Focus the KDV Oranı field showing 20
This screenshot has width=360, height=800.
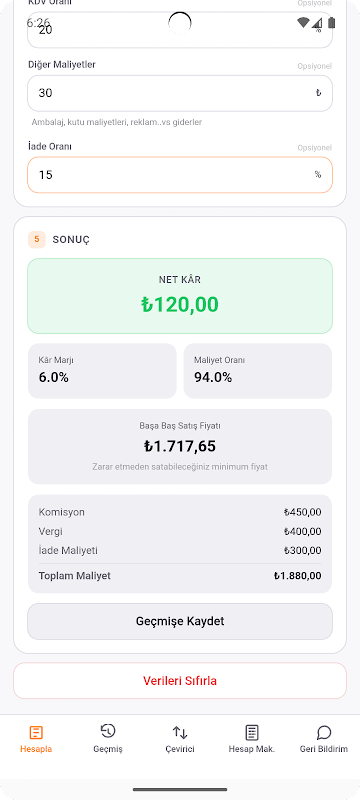tap(180, 30)
